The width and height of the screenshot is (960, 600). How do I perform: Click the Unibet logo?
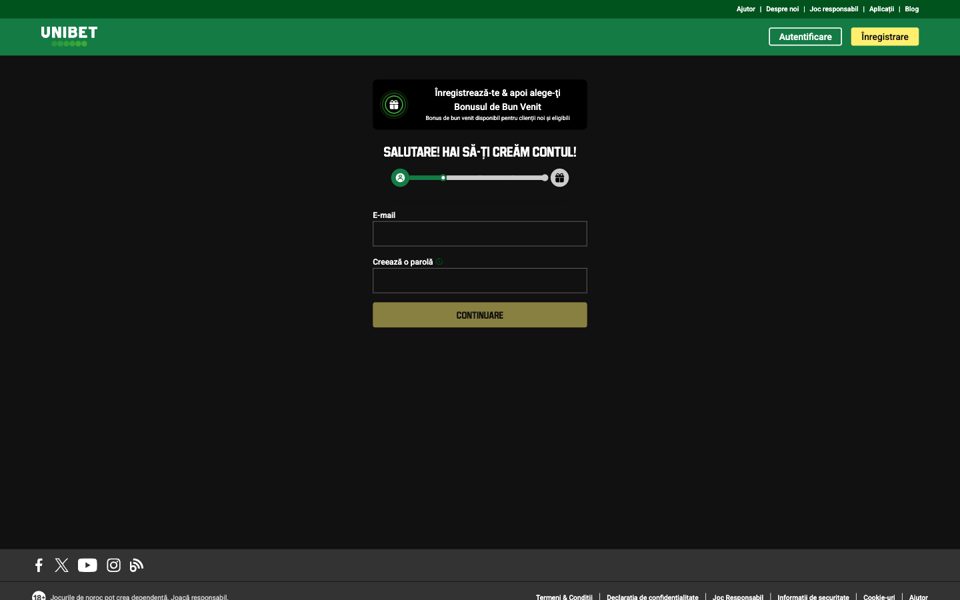(69, 36)
